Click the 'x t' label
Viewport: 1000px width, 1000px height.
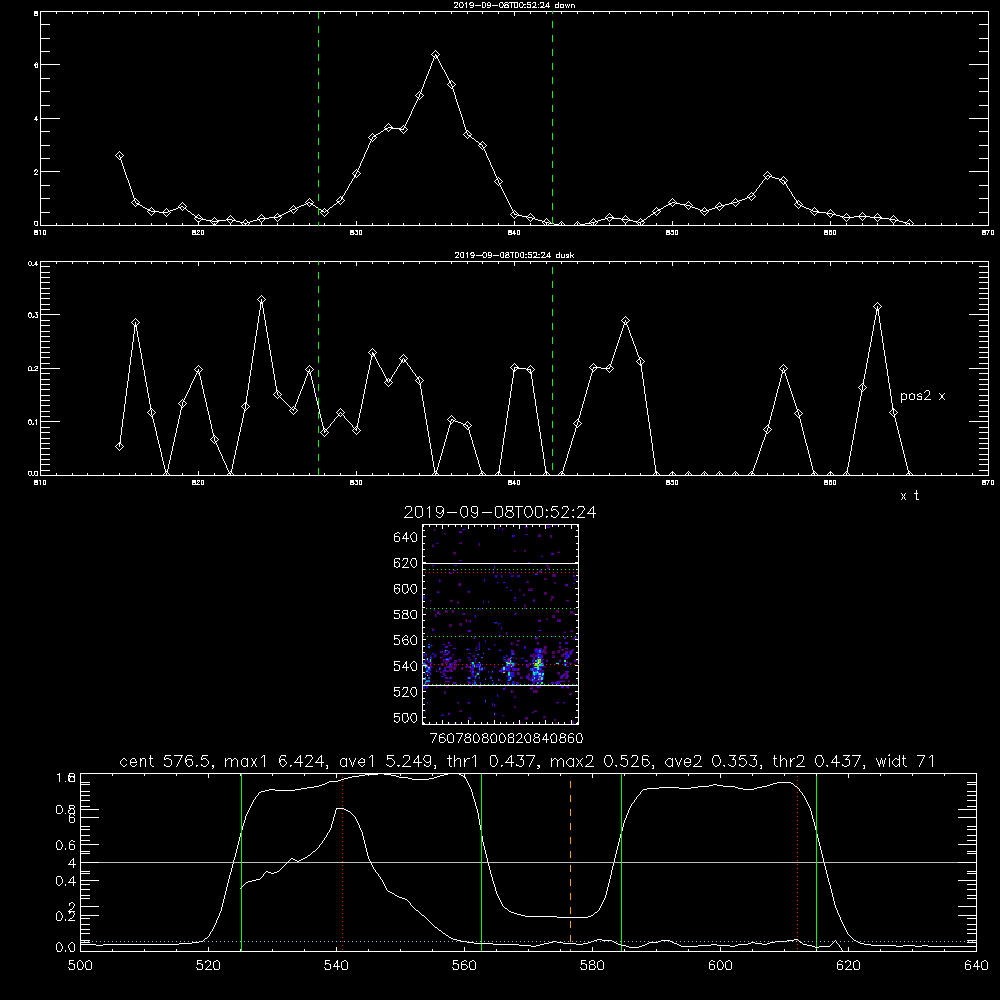pyautogui.click(x=909, y=496)
